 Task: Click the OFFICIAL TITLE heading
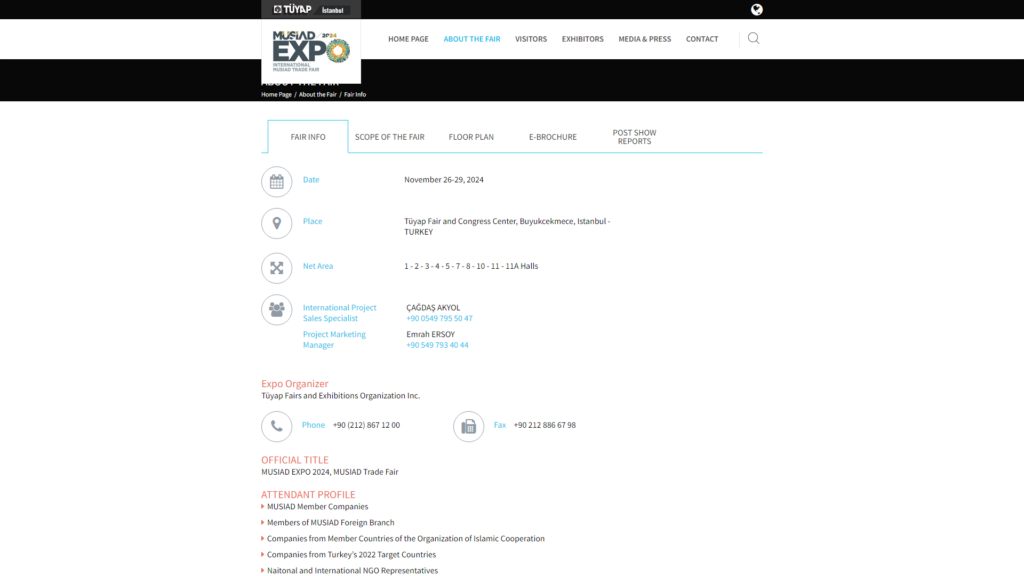[295, 460]
